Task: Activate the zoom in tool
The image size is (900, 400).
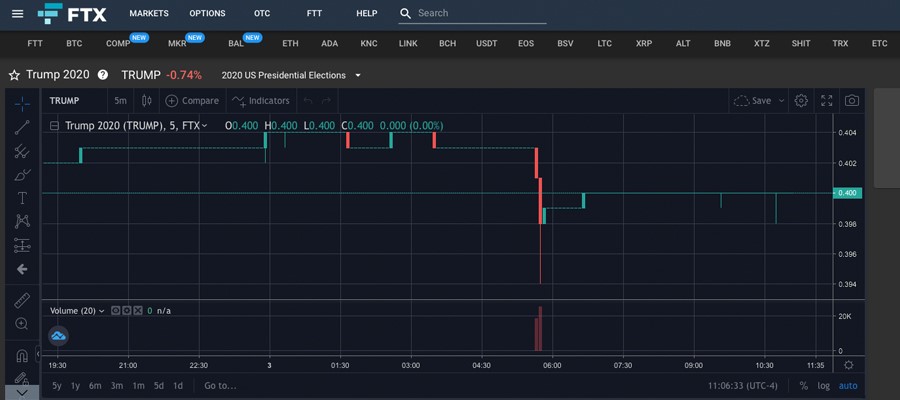Action: click(22, 324)
